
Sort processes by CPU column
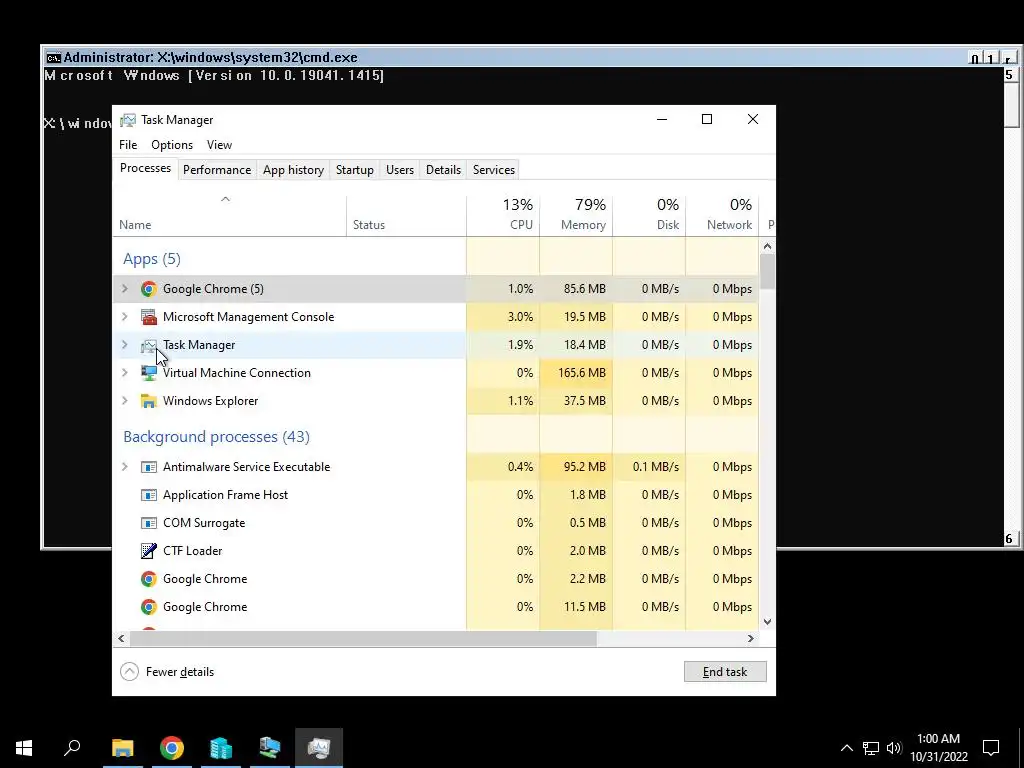[503, 216]
